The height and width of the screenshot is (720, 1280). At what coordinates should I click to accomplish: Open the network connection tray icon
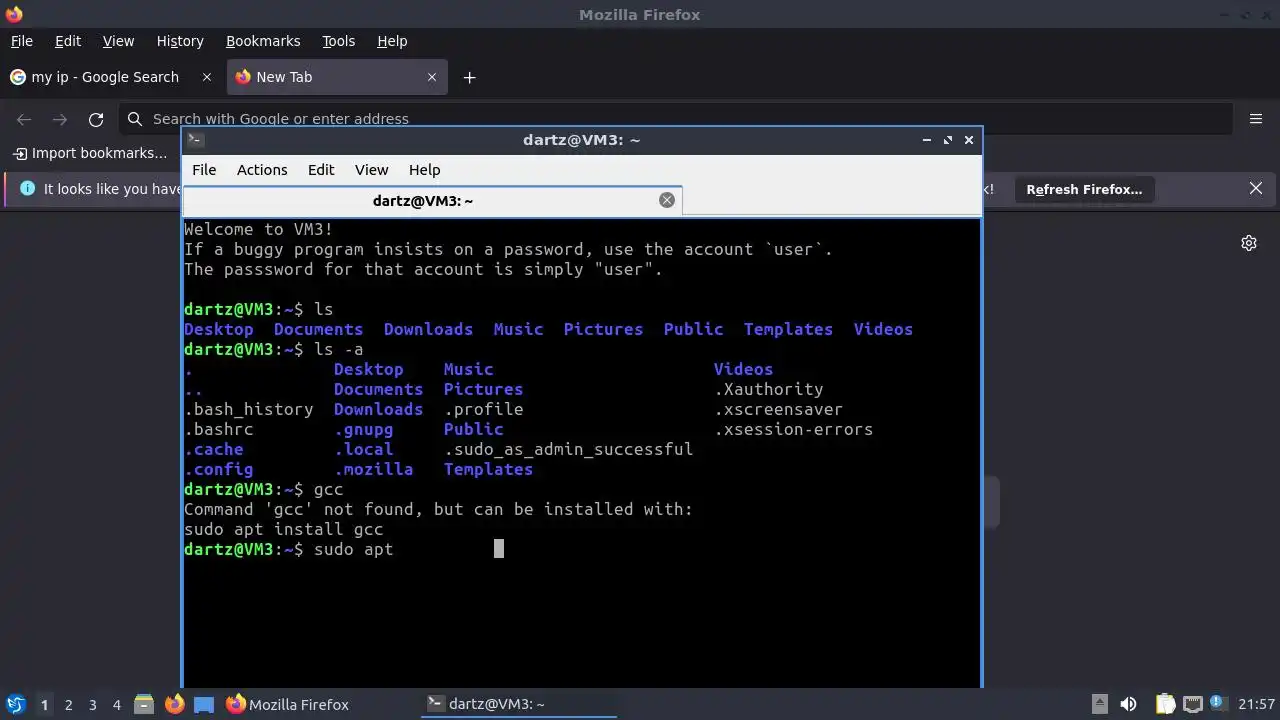tap(1192, 704)
